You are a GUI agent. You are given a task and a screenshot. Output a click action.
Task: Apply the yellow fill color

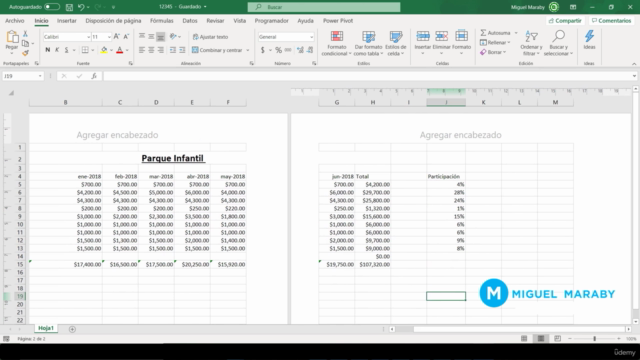[x=104, y=50]
